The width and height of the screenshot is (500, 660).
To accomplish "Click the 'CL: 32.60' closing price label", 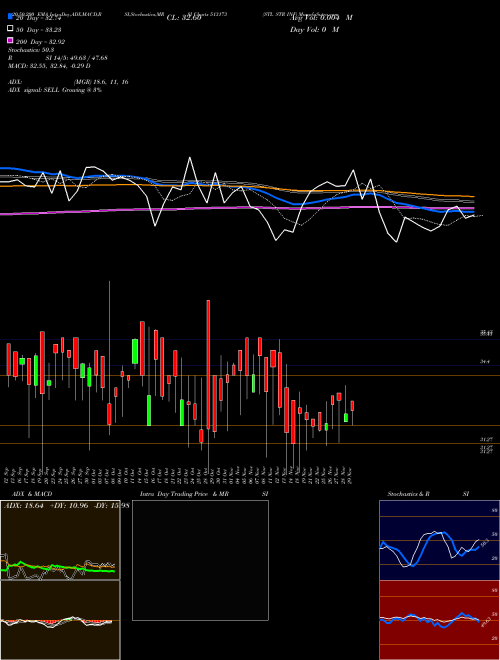I will click(x=184, y=18).
